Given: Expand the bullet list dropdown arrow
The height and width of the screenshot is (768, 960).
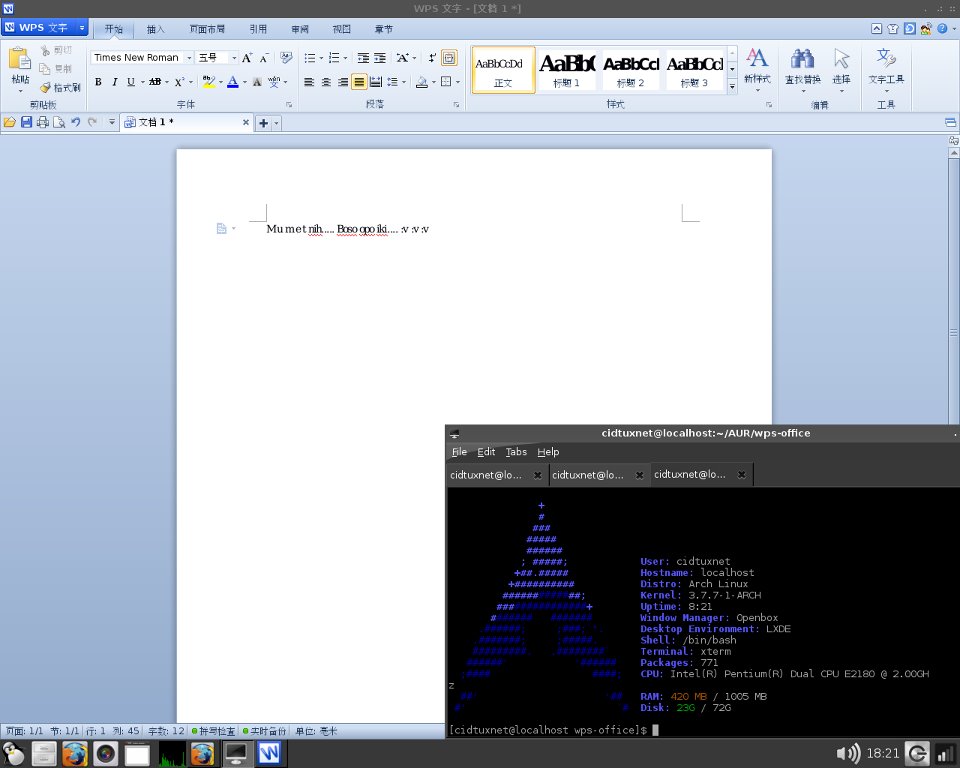Looking at the screenshot, I should coord(321,58).
